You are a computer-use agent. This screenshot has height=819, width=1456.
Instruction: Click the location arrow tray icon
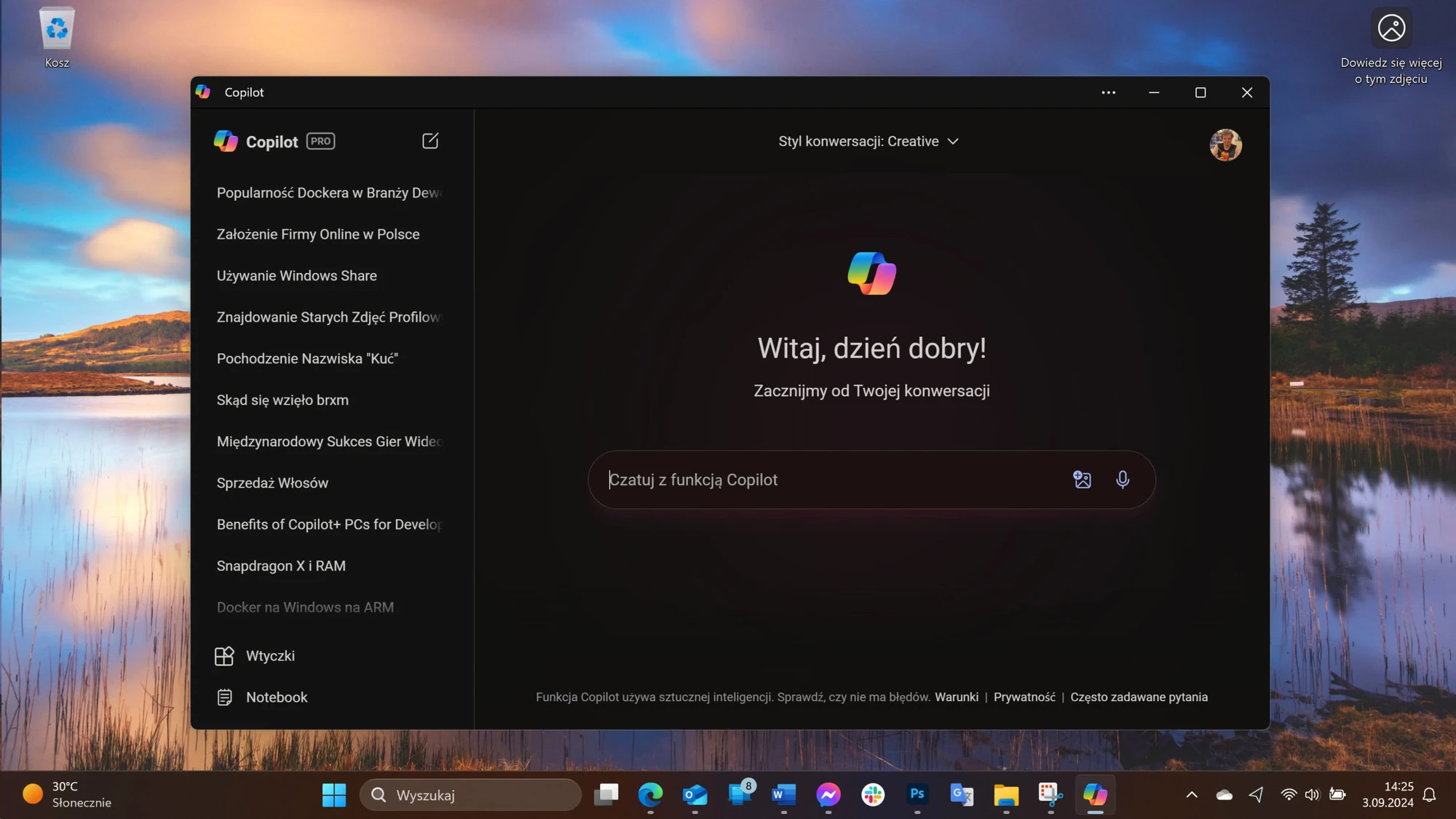click(1256, 795)
